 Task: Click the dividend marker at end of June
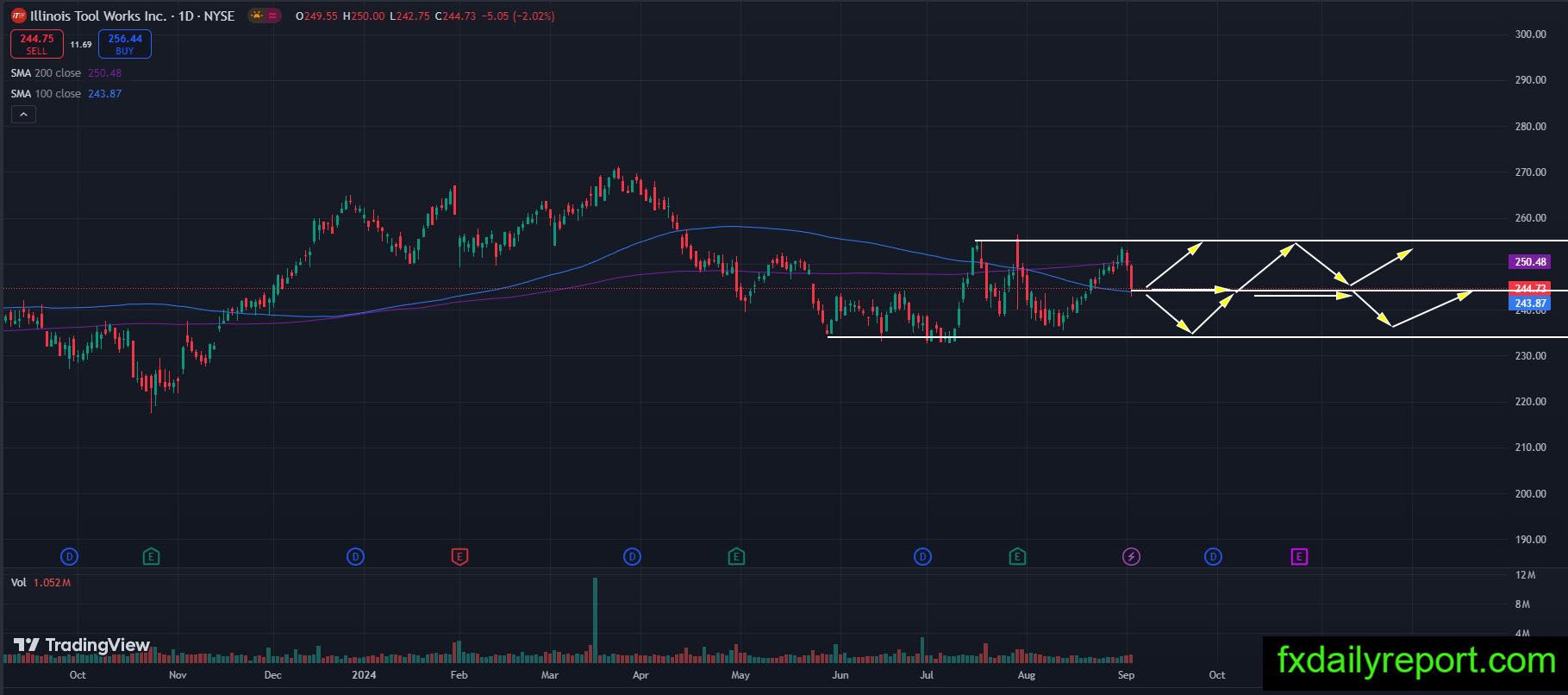922,557
